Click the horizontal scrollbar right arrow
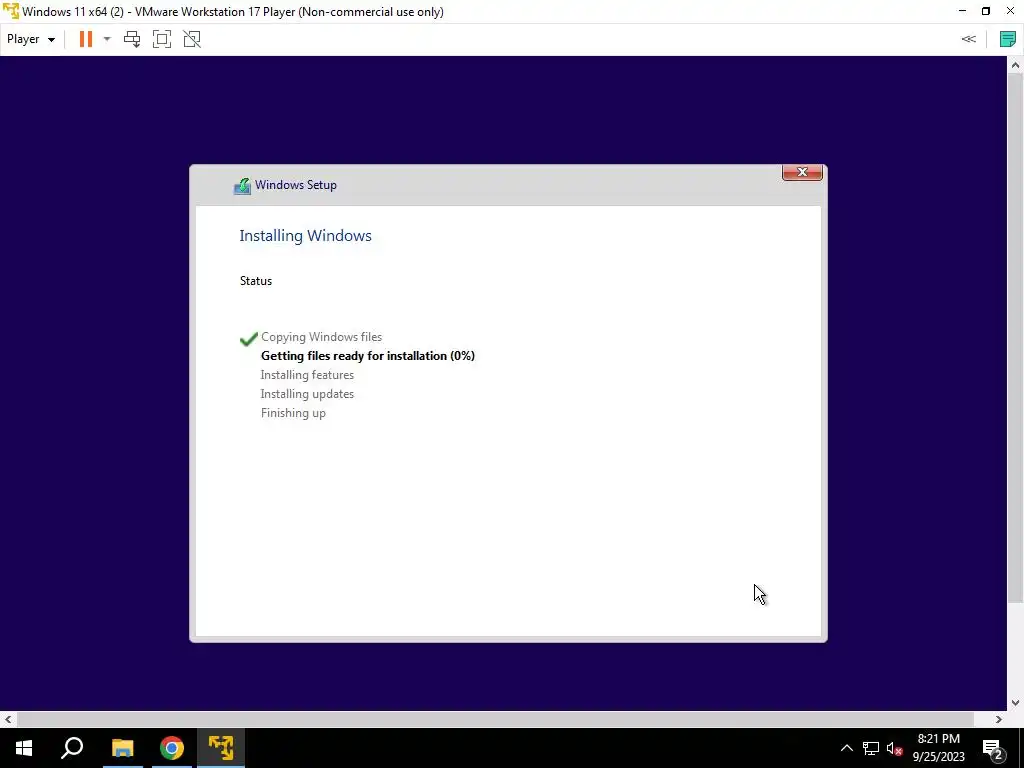The image size is (1024, 768). pyautogui.click(x=999, y=719)
